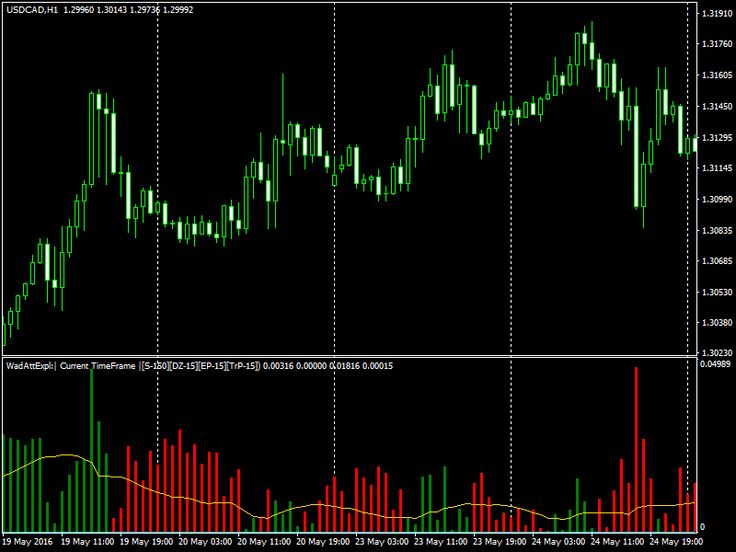Image resolution: width=736 pixels, height=552 pixels.
Task: Click price level 1.30685 on the scale
Action: (717, 261)
